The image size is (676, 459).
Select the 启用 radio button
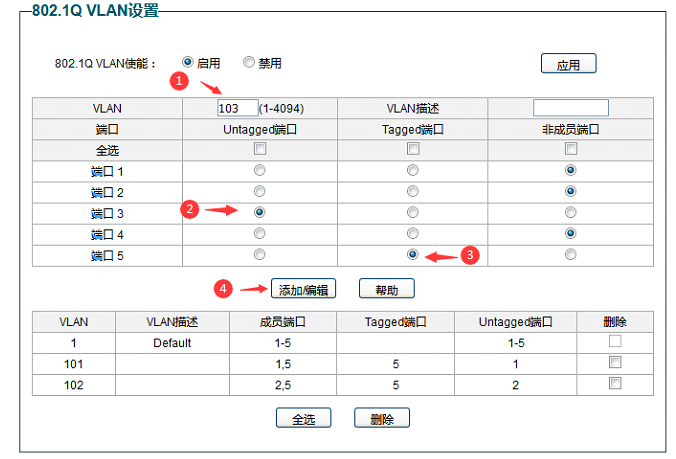(x=188, y=63)
